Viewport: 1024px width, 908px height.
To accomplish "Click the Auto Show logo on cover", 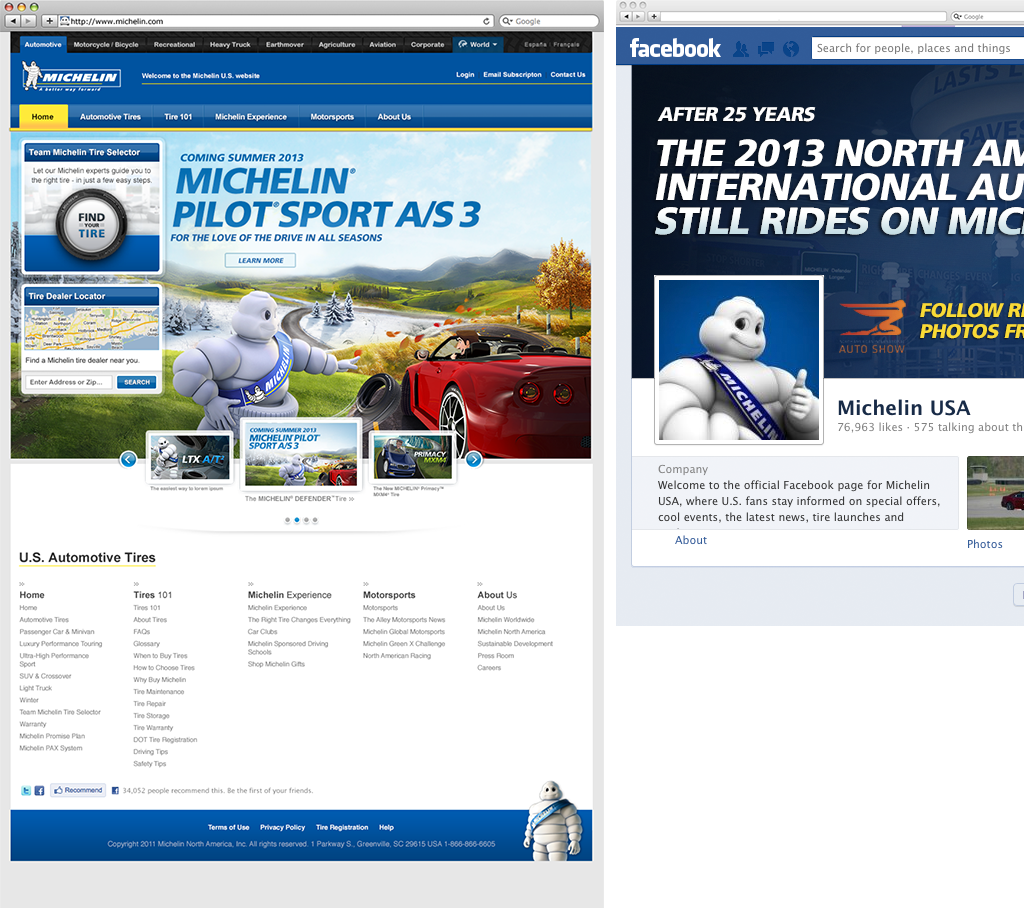I will (x=872, y=327).
